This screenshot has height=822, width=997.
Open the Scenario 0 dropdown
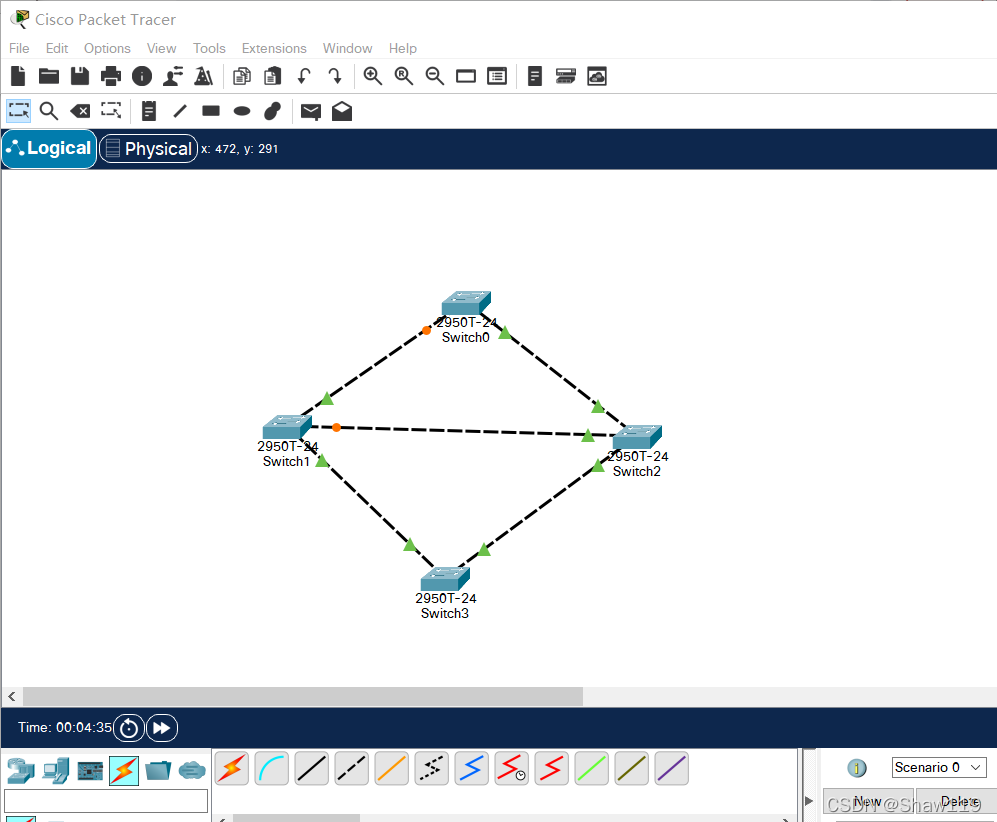pos(939,767)
